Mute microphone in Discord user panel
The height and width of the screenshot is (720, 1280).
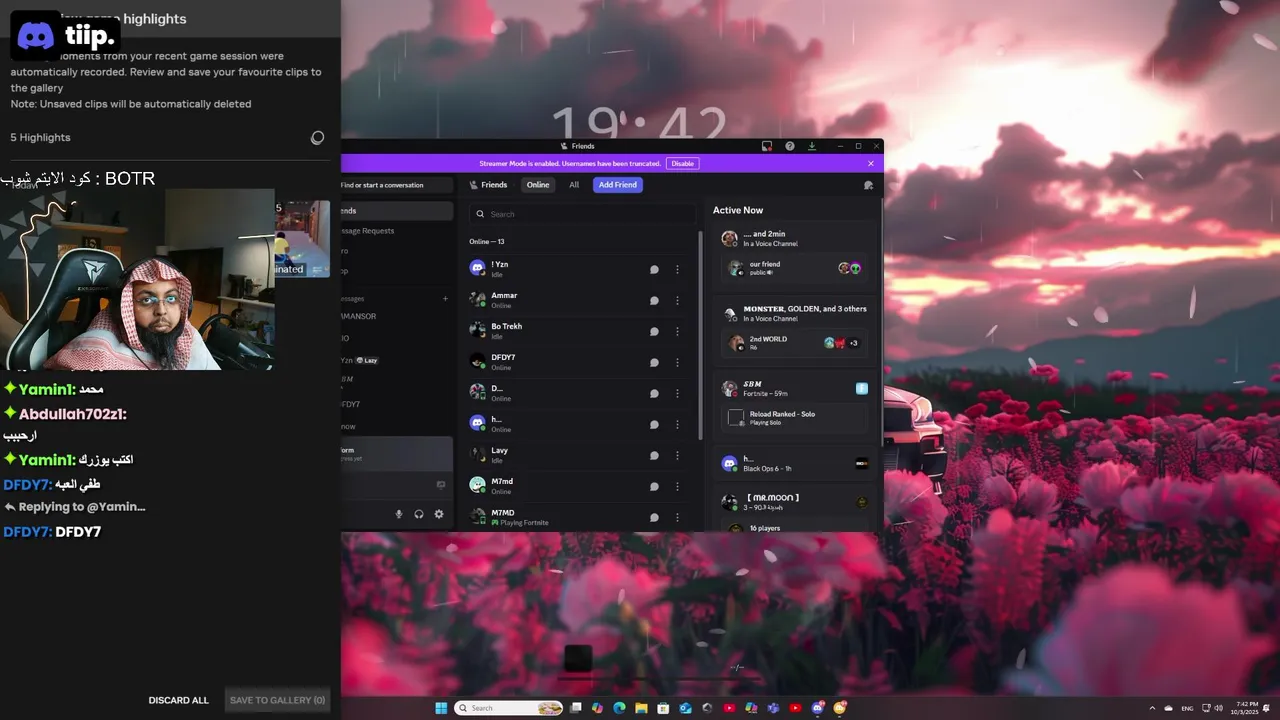click(x=399, y=514)
